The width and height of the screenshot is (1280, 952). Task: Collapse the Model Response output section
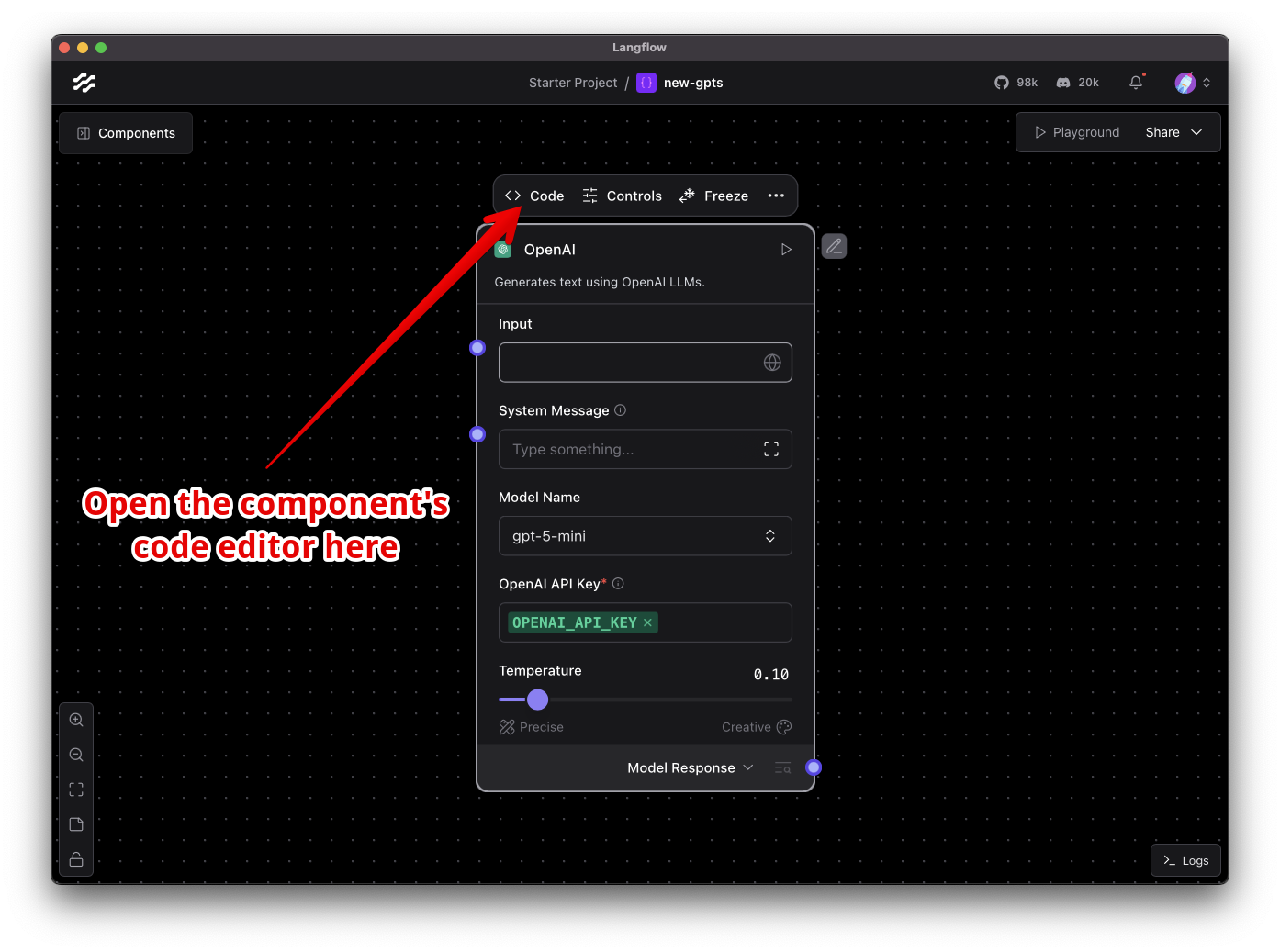click(749, 767)
